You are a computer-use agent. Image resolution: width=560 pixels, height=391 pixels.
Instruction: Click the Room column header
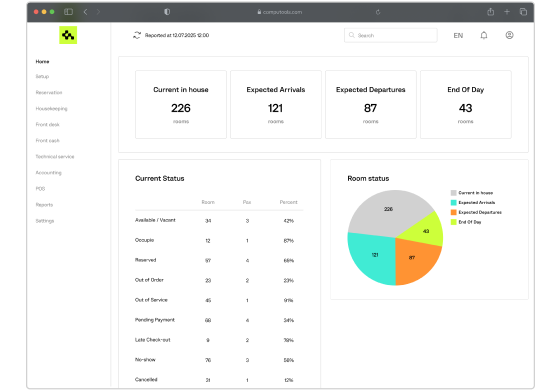click(208, 202)
